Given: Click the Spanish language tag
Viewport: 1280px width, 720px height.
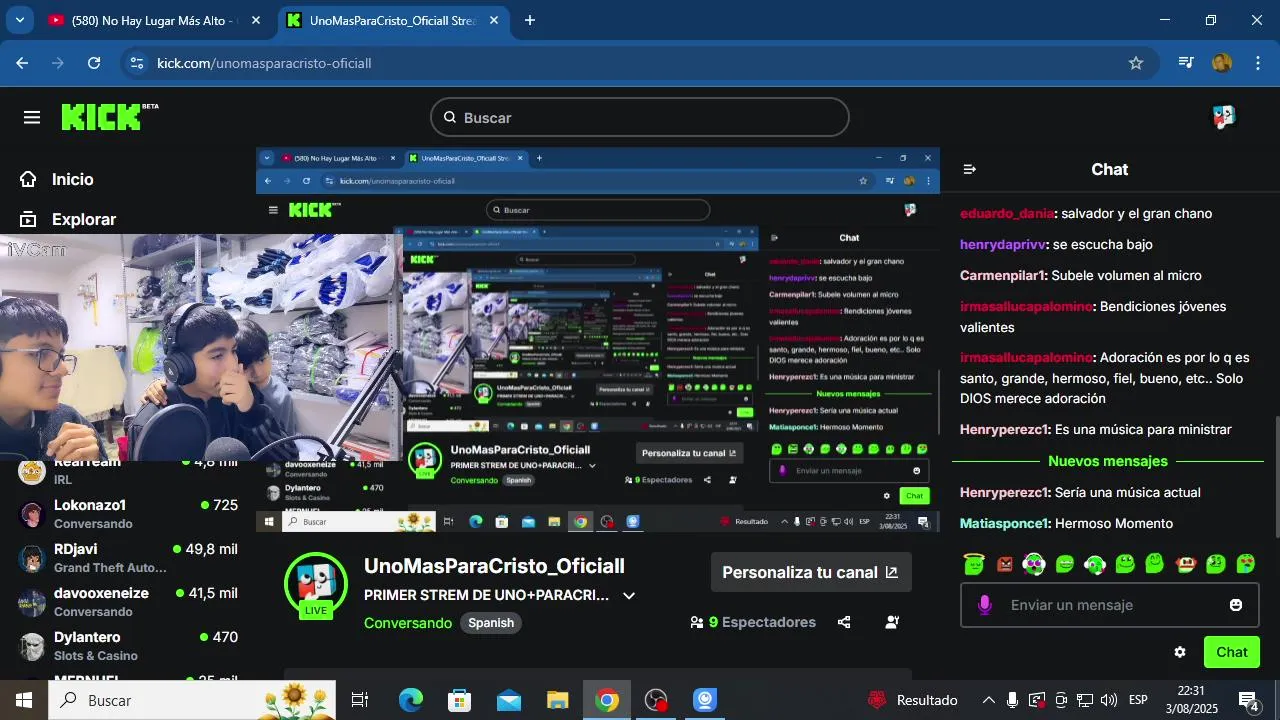Looking at the screenshot, I should tap(491, 623).
